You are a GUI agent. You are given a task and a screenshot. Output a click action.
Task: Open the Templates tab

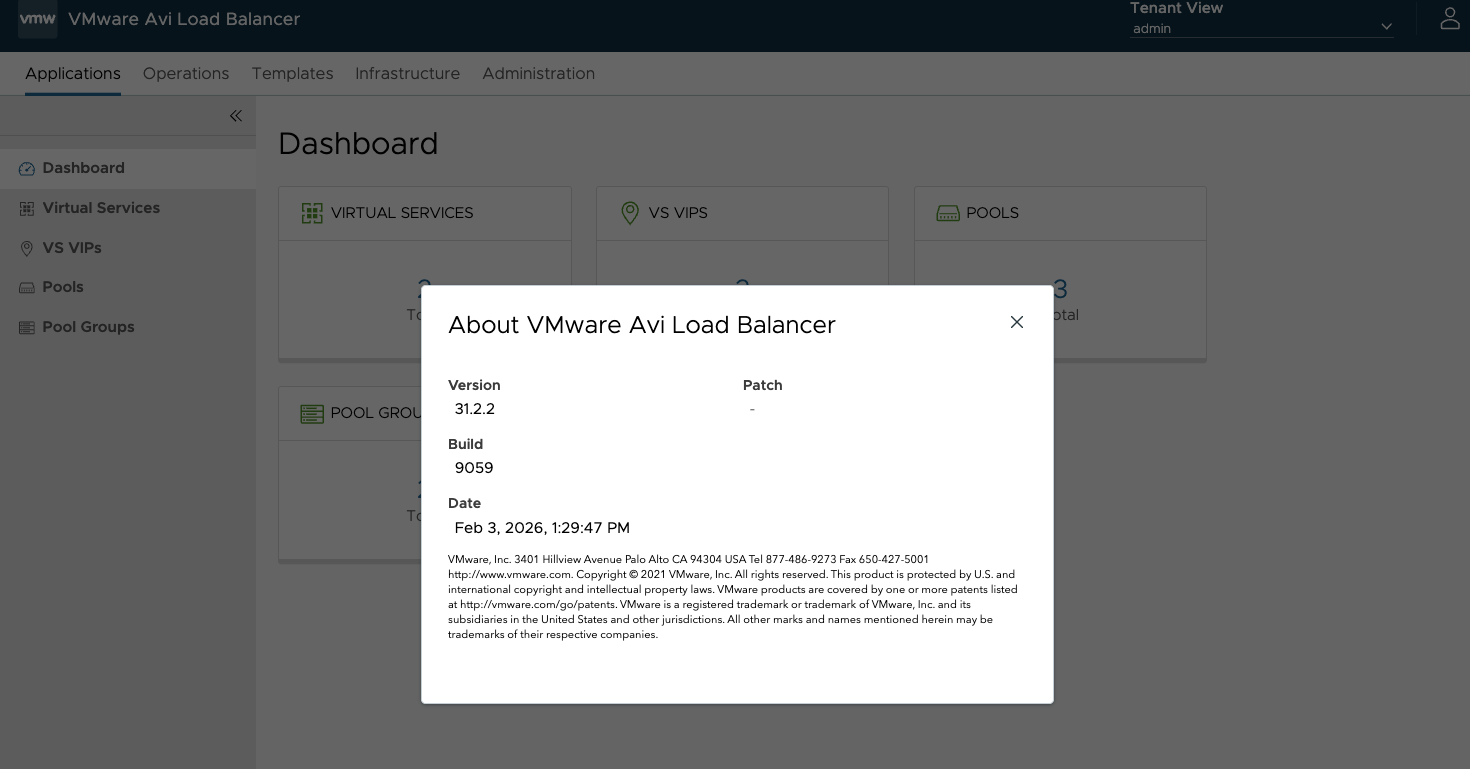pos(292,73)
